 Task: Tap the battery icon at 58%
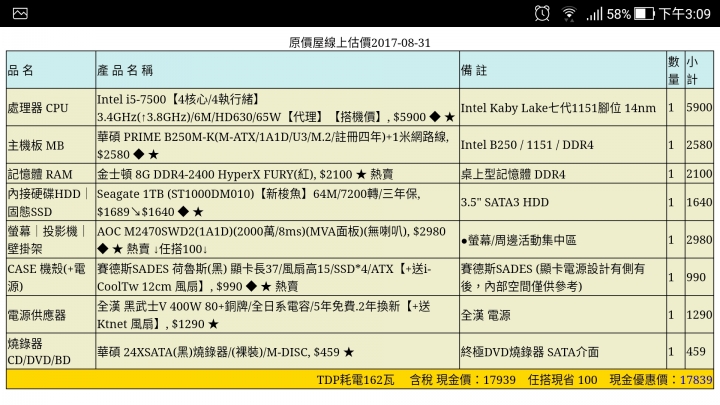coord(644,14)
